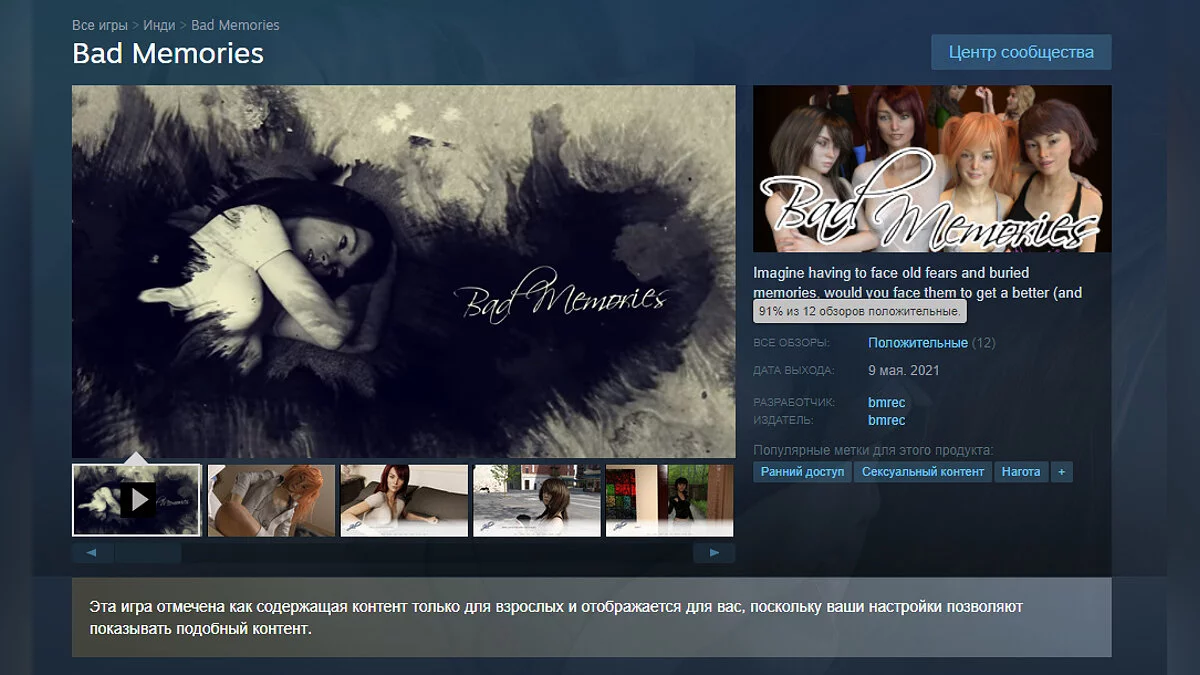Click the 91% из 12 обзоров tooltip
The image size is (1200, 675).
click(x=861, y=312)
